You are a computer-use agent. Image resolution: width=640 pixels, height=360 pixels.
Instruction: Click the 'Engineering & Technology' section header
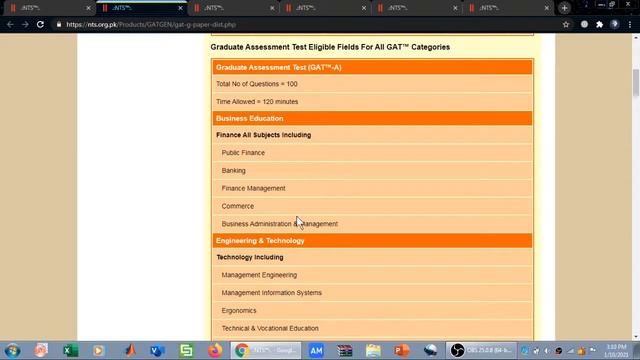click(372, 241)
